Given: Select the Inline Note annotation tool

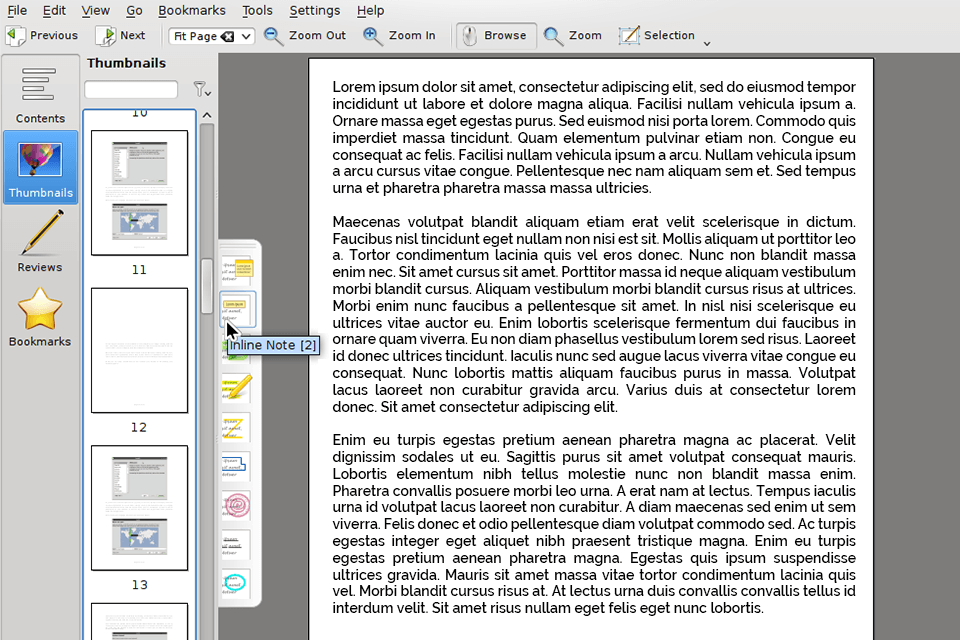Looking at the screenshot, I should (x=238, y=310).
